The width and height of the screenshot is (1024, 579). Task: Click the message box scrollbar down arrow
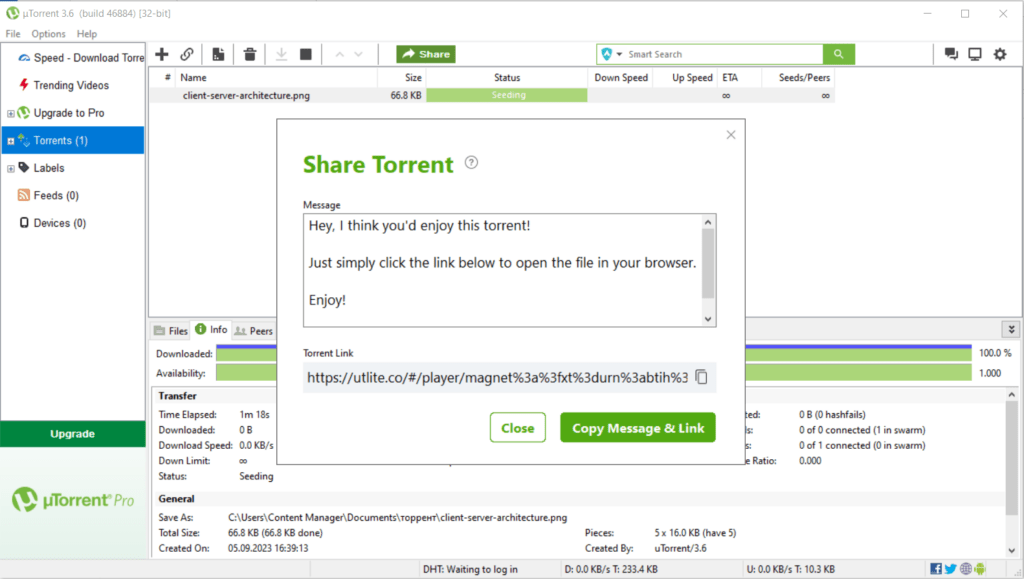[709, 319]
